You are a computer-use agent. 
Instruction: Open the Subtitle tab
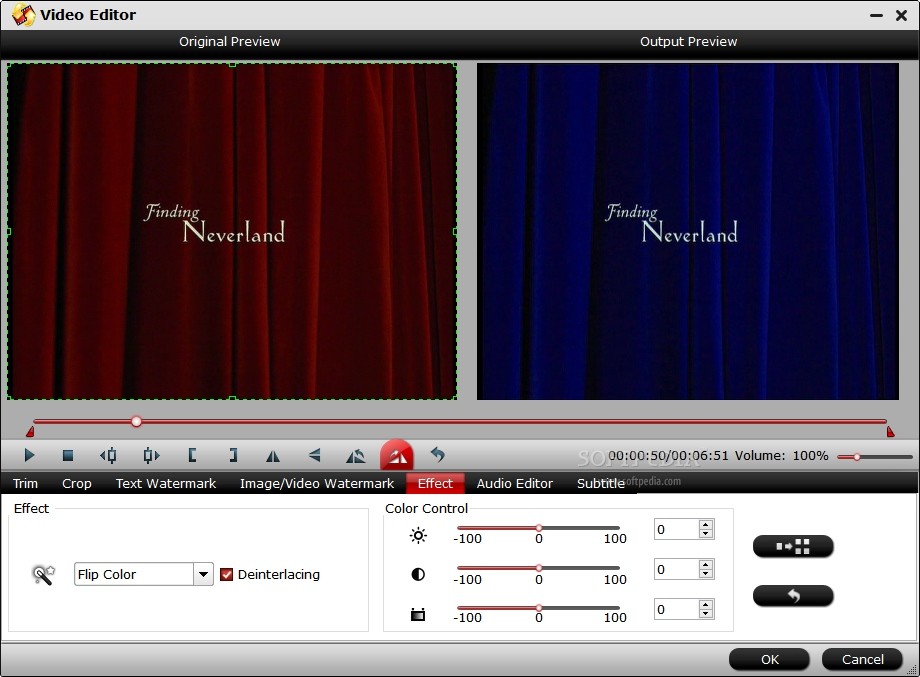pos(600,483)
